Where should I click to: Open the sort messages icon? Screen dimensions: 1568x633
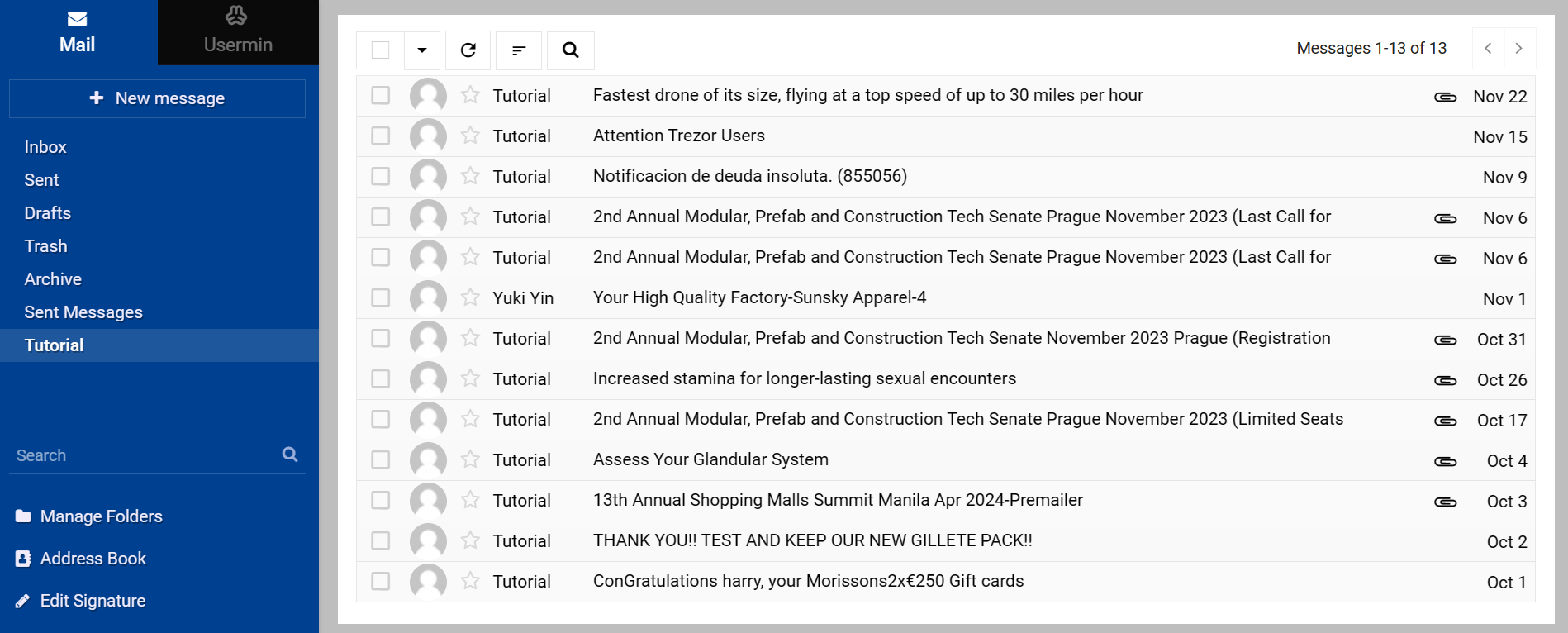click(x=519, y=50)
